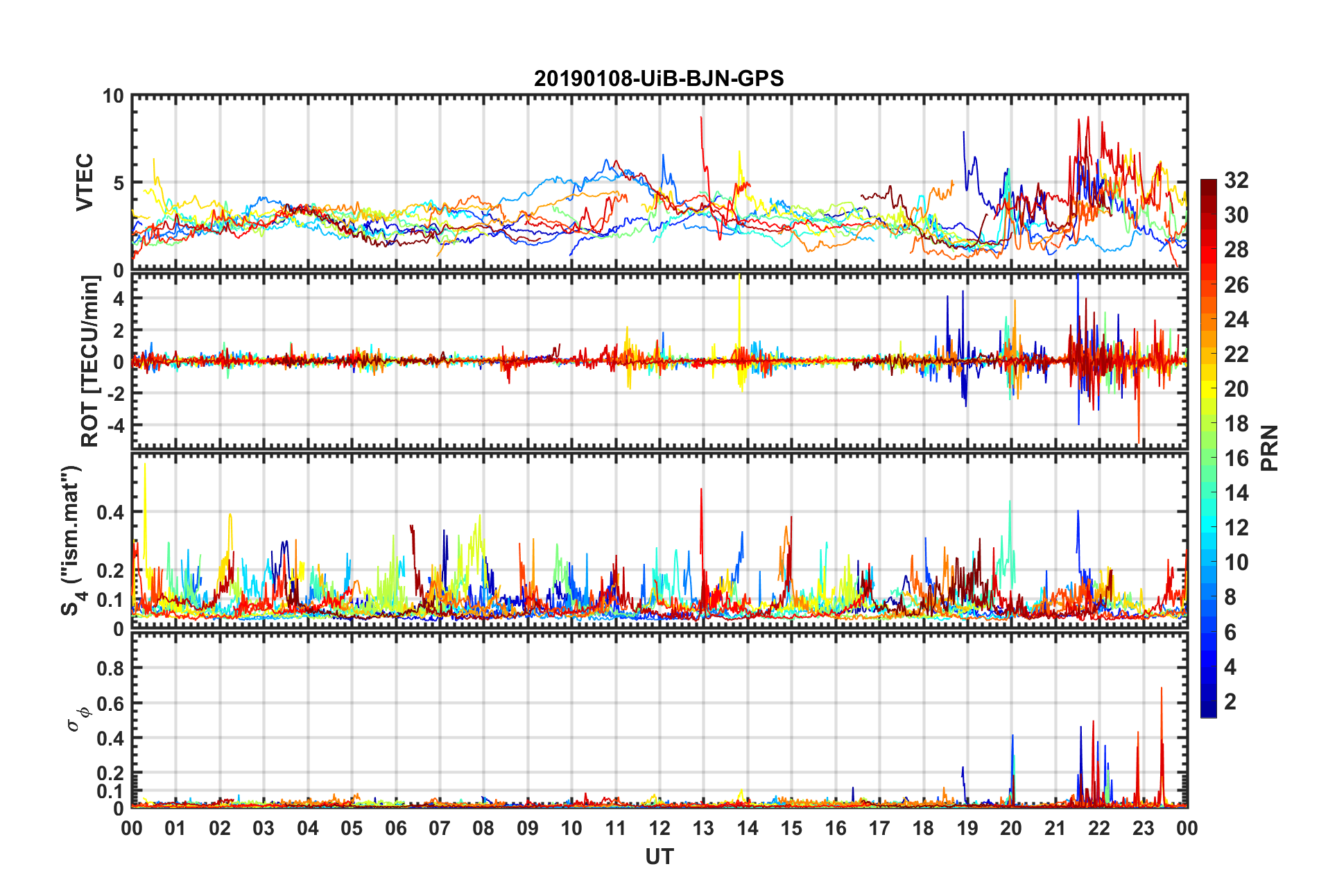Click the S4 ("ism.mat") axis label

point(71,540)
